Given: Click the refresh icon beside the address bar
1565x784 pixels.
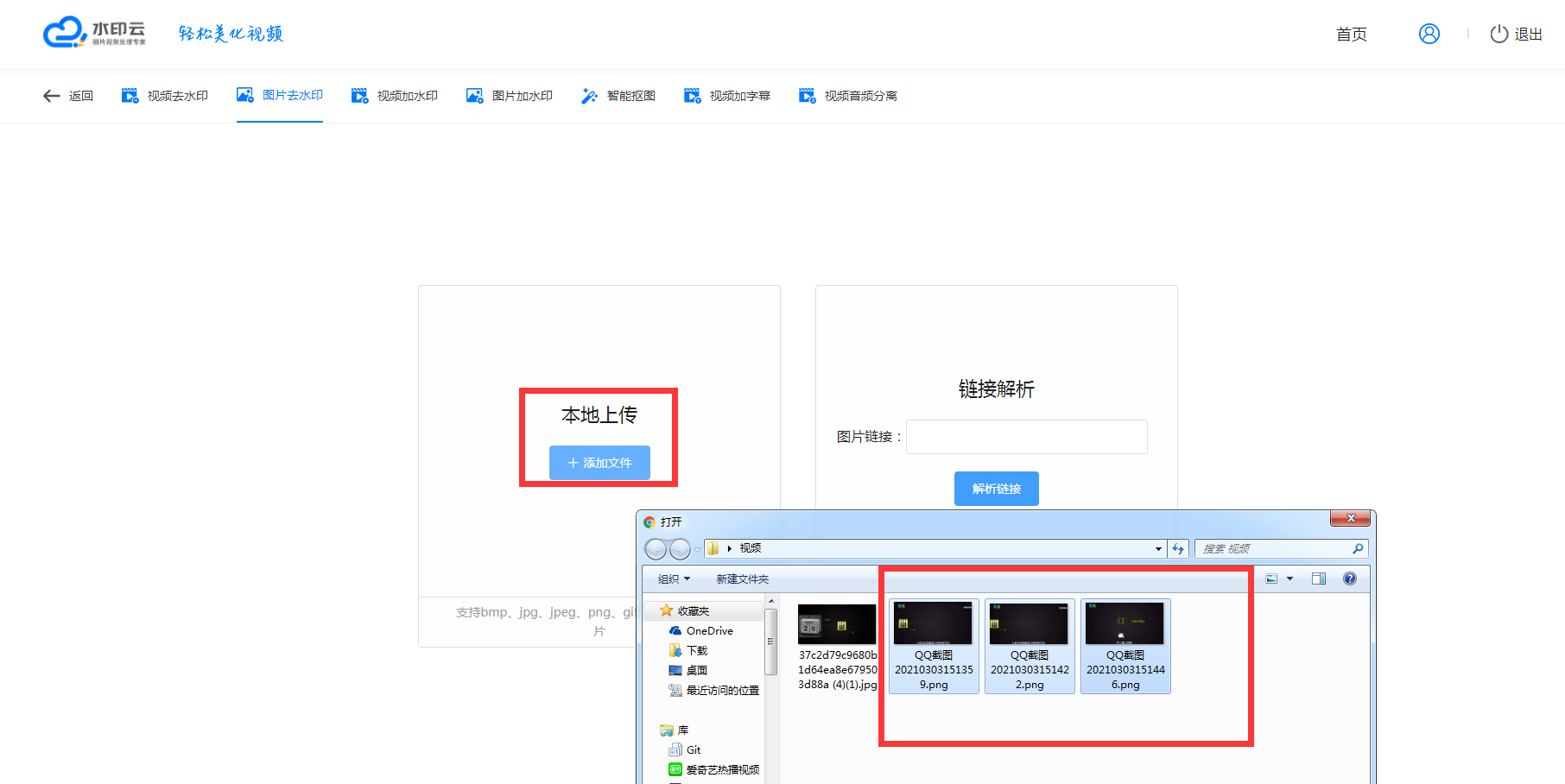Looking at the screenshot, I should (x=1178, y=548).
